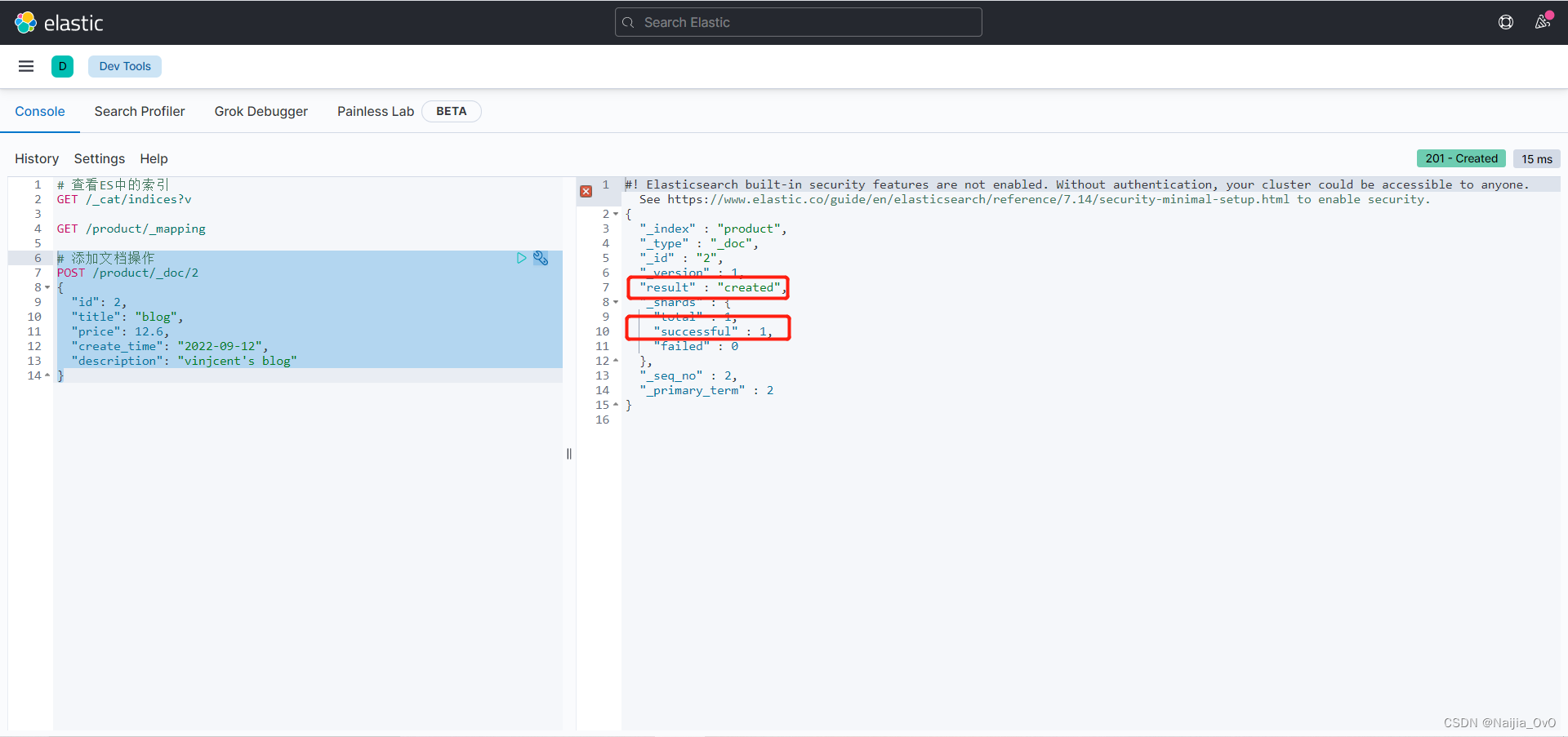Switch to the Console tab
This screenshot has height=737, width=1568.
click(40, 111)
